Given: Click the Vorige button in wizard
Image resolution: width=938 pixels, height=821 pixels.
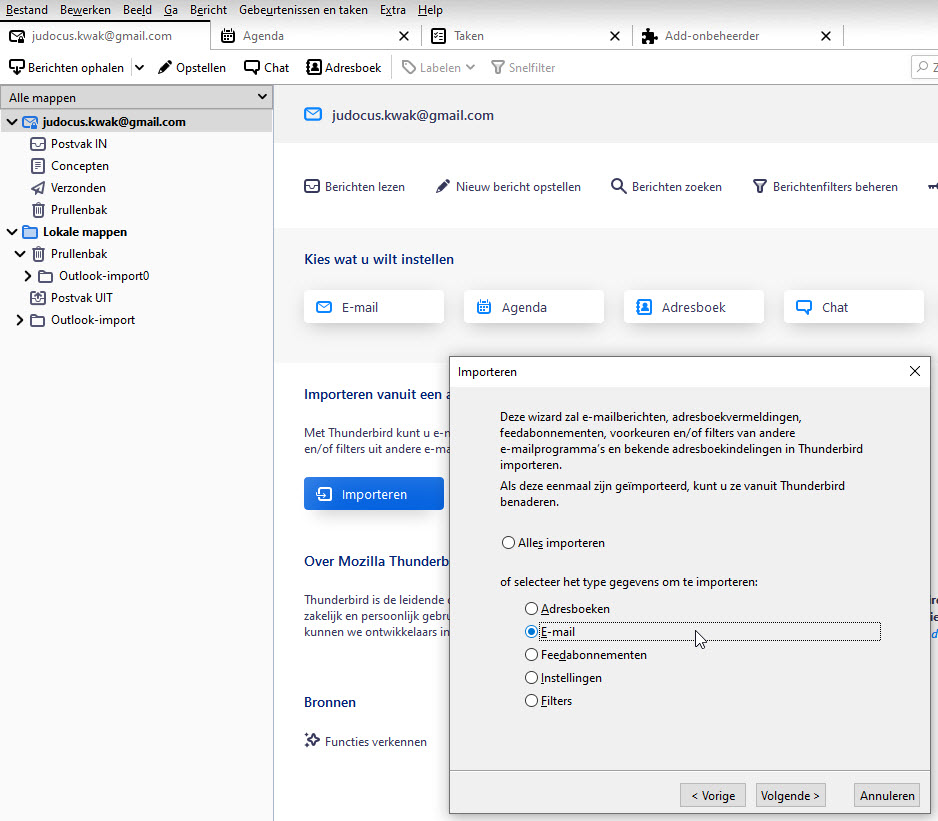Looking at the screenshot, I should tap(713, 795).
